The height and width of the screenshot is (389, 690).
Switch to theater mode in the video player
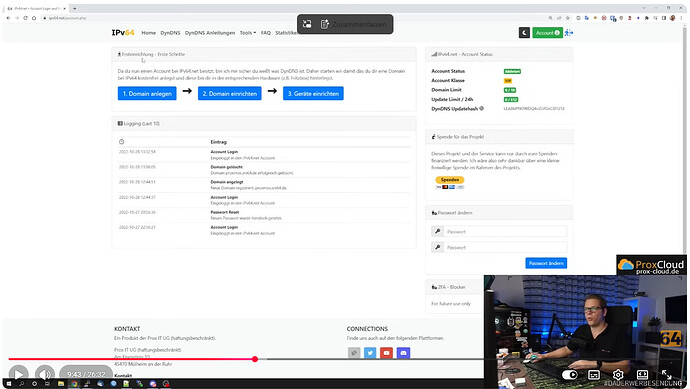click(x=642, y=374)
